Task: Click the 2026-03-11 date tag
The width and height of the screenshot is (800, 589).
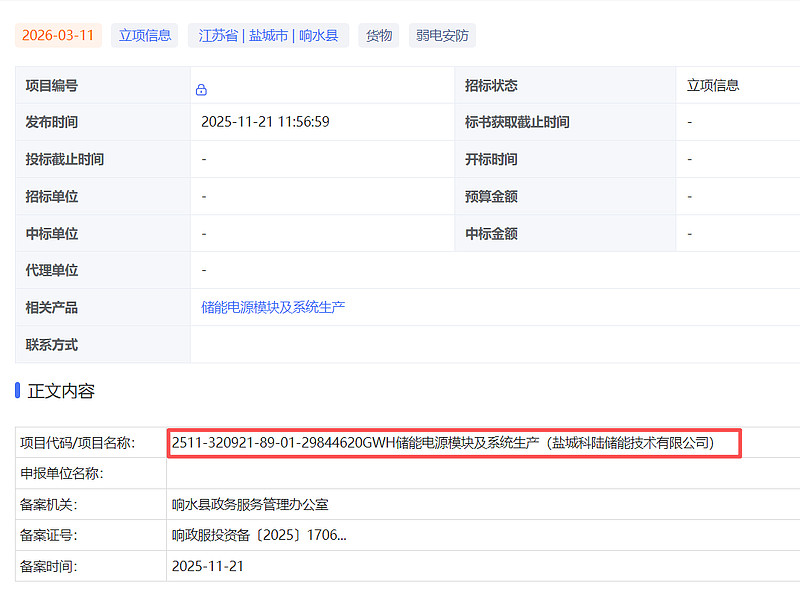Action: pyautogui.click(x=58, y=35)
